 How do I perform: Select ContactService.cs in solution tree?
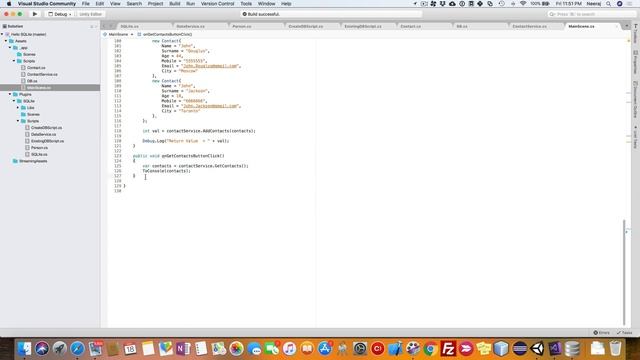coord(42,74)
